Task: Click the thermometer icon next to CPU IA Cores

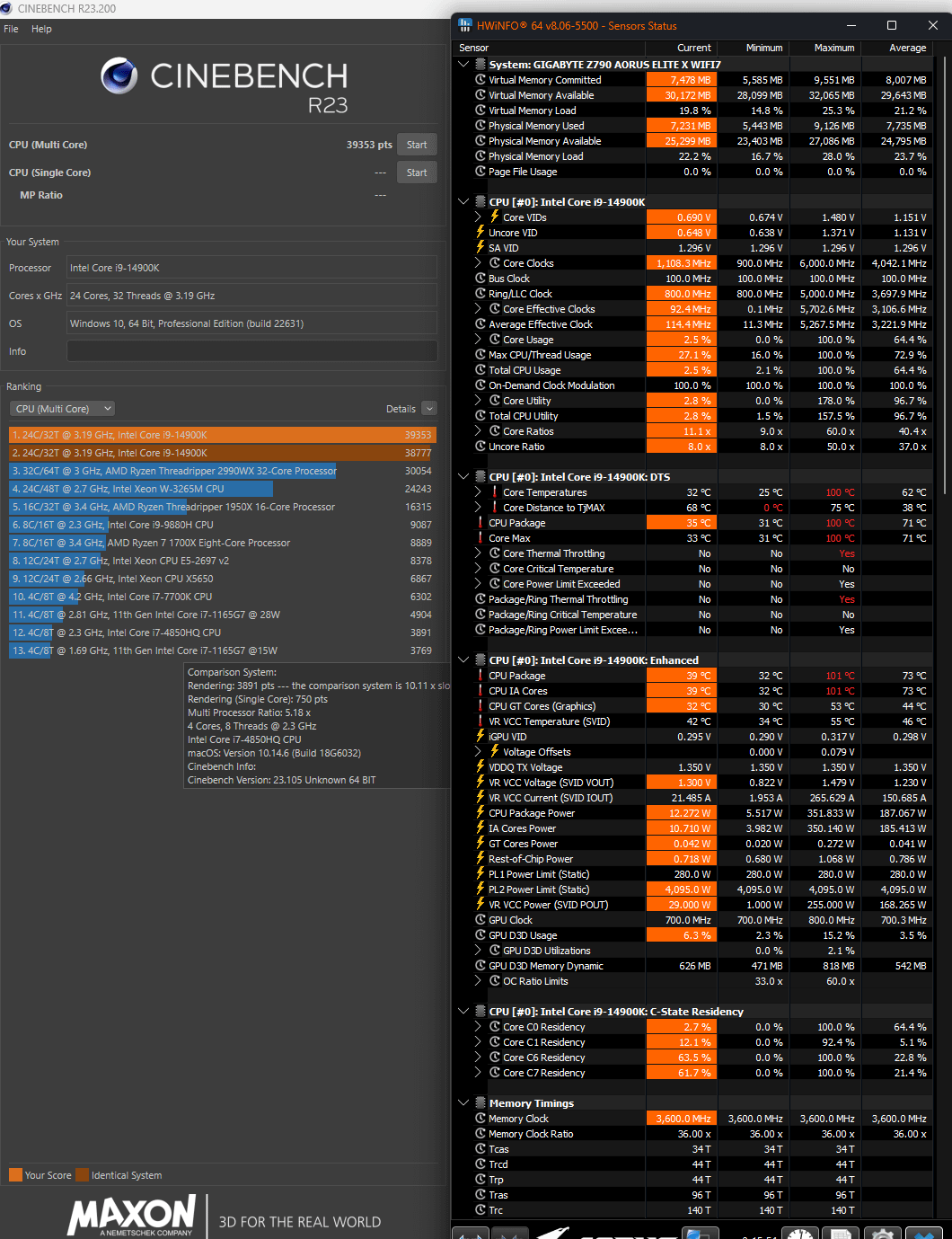Action: tap(480, 691)
